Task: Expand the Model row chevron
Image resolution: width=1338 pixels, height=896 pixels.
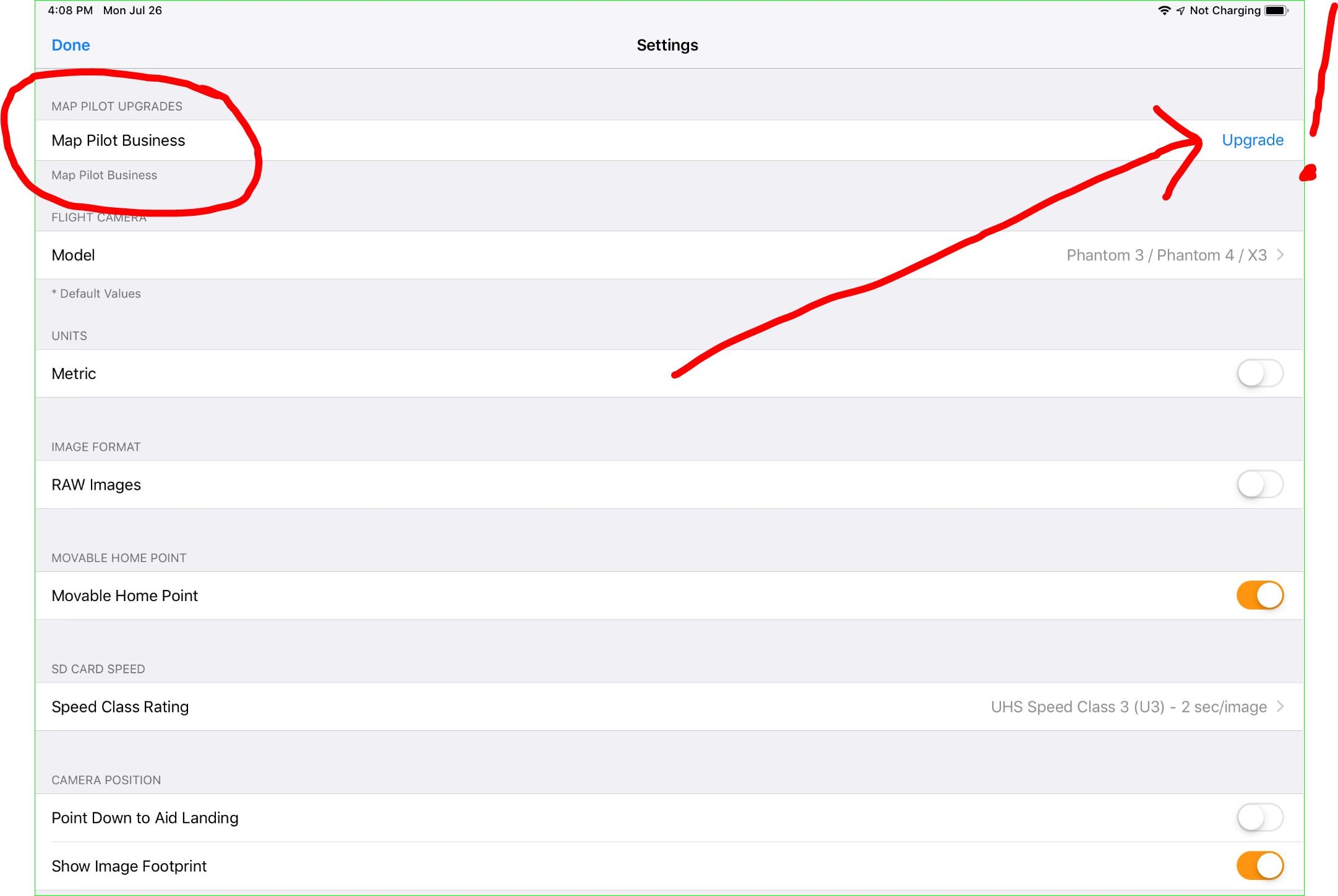Action: click(1280, 255)
